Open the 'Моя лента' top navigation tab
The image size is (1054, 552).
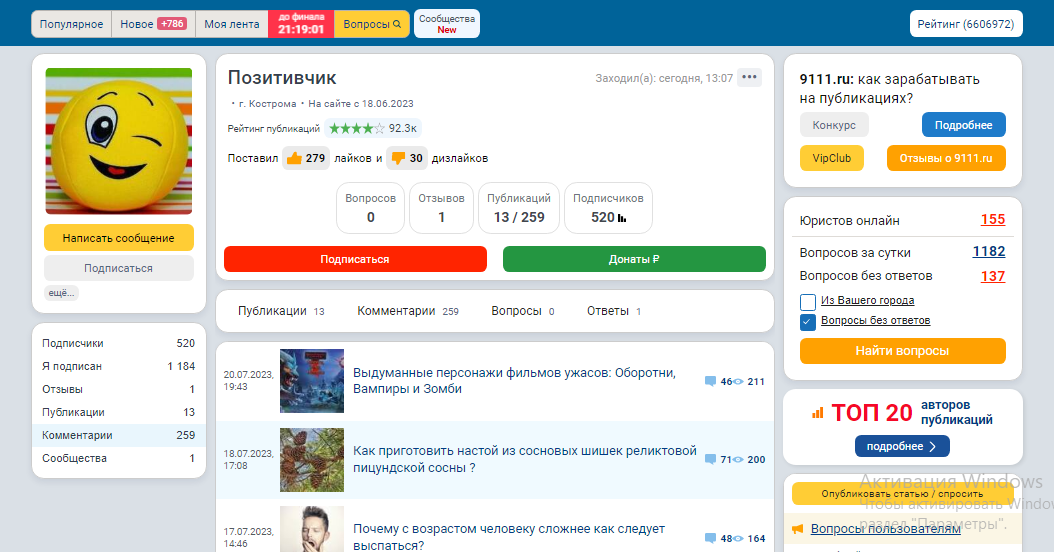coord(231,24)
